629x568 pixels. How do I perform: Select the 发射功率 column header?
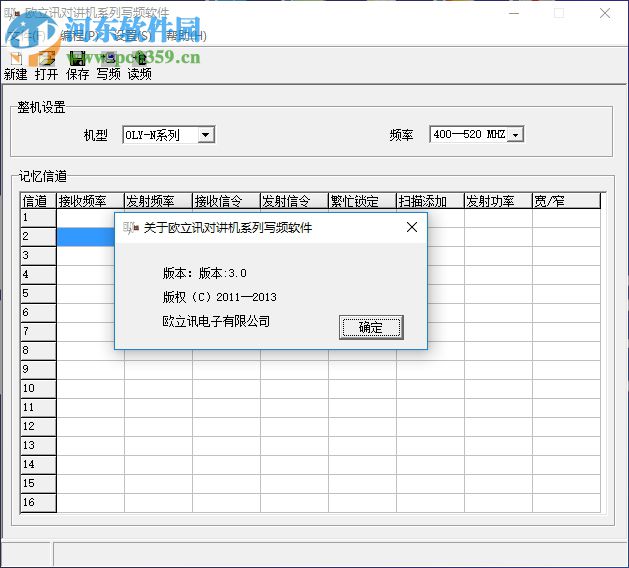click(499, 201)
